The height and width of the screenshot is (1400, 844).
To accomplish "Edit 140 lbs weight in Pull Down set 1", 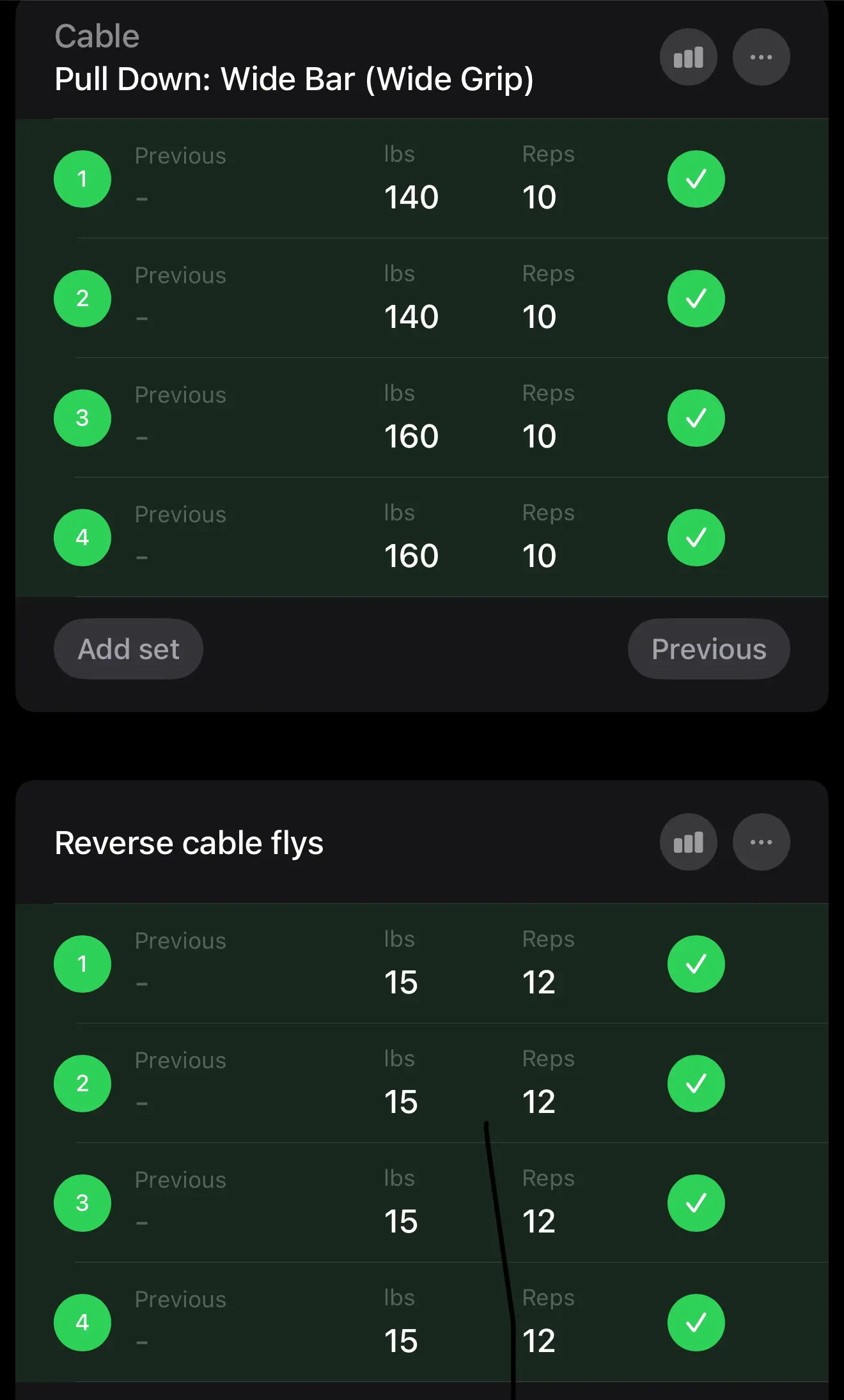I will (x=411, y=197).
